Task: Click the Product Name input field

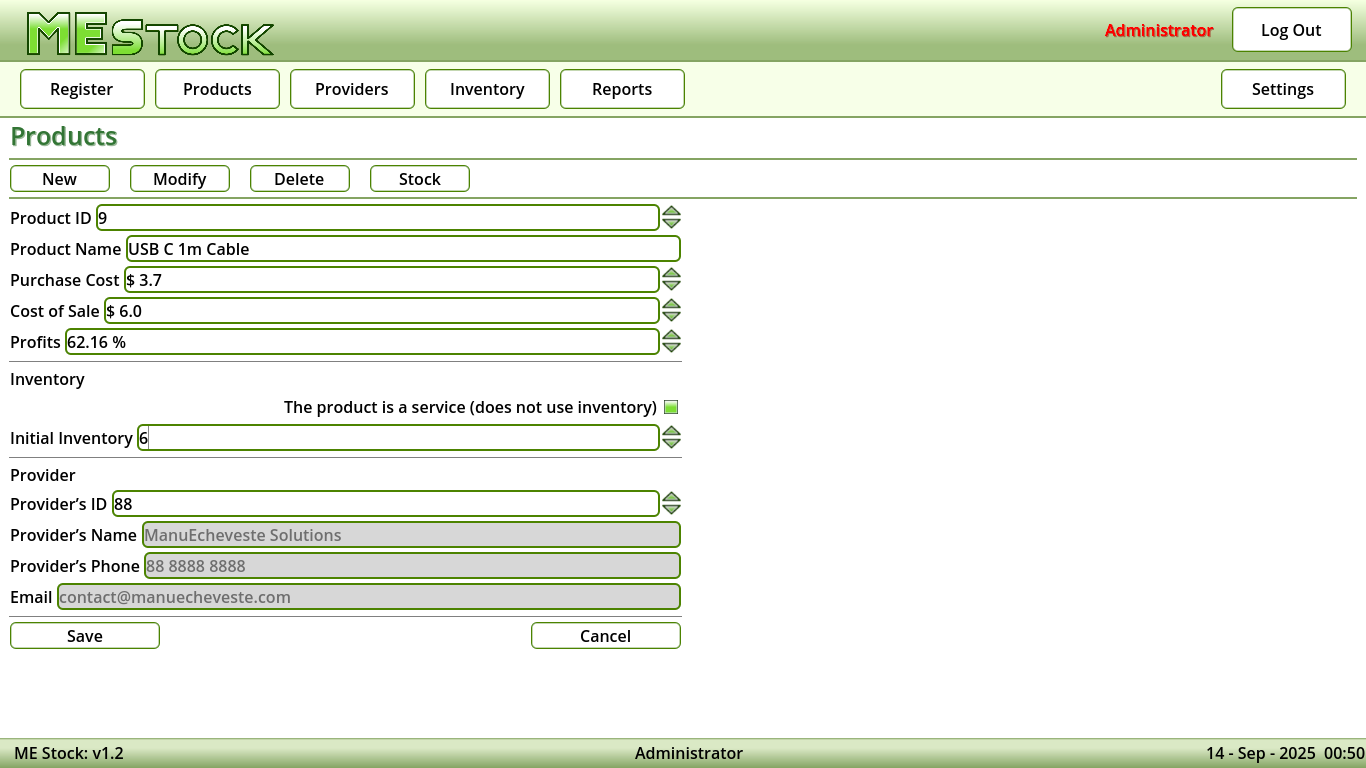Action: point(403,249)
